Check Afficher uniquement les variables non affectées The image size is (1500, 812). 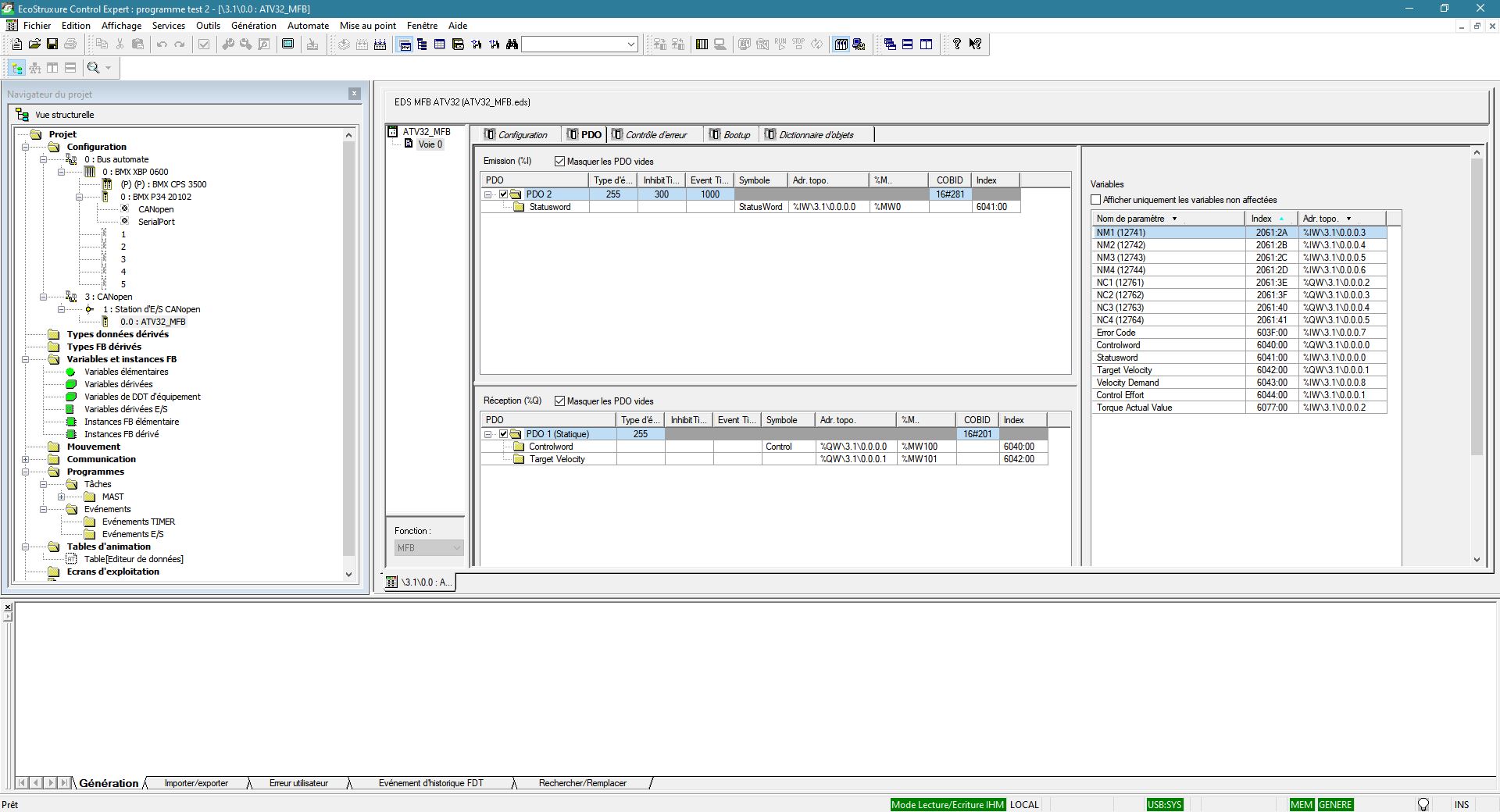click(x=1095, y=200)
